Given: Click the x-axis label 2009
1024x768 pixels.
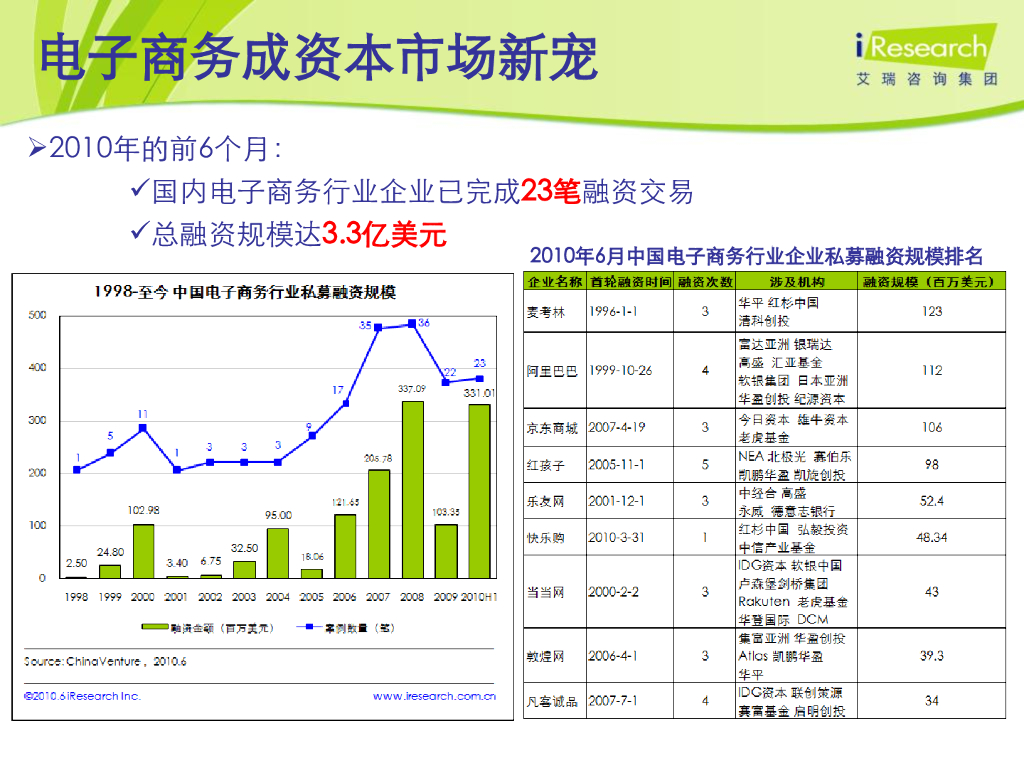Looking at the screenshot, I should coord(446,597).
